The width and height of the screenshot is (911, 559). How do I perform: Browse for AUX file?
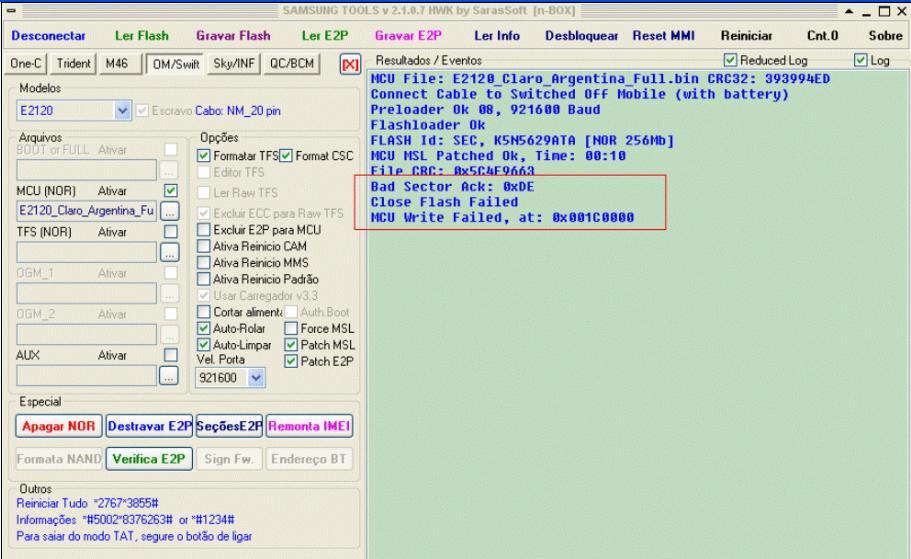click(168, 376)
